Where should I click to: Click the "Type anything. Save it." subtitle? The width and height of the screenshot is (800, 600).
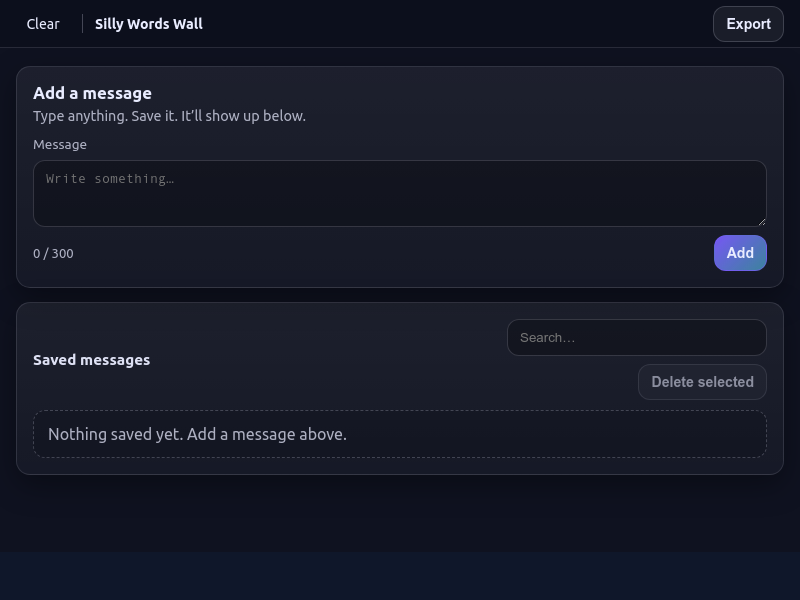tap(169, 116)
